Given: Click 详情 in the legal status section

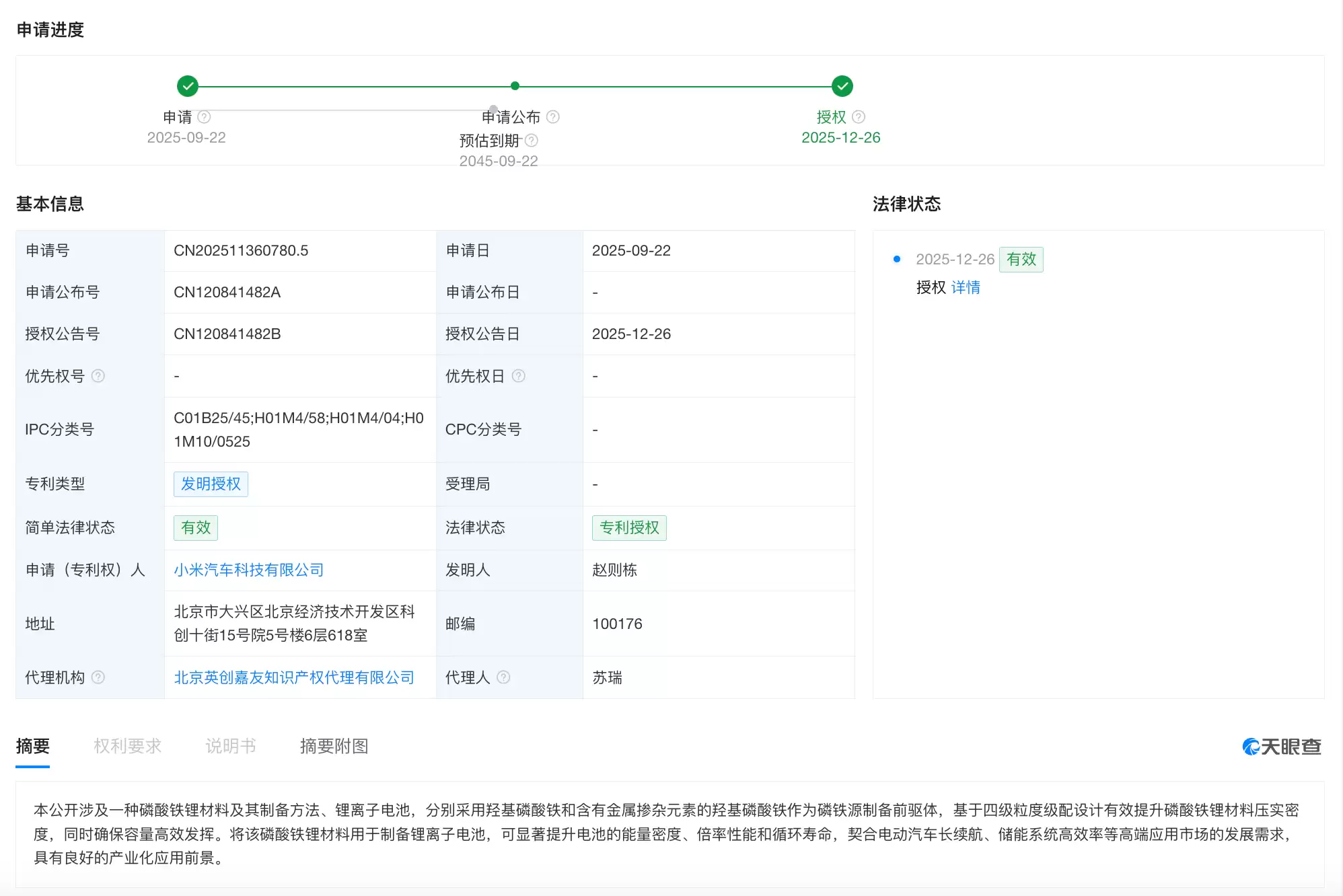Looking at the screenshot, I should coord(966,287).
